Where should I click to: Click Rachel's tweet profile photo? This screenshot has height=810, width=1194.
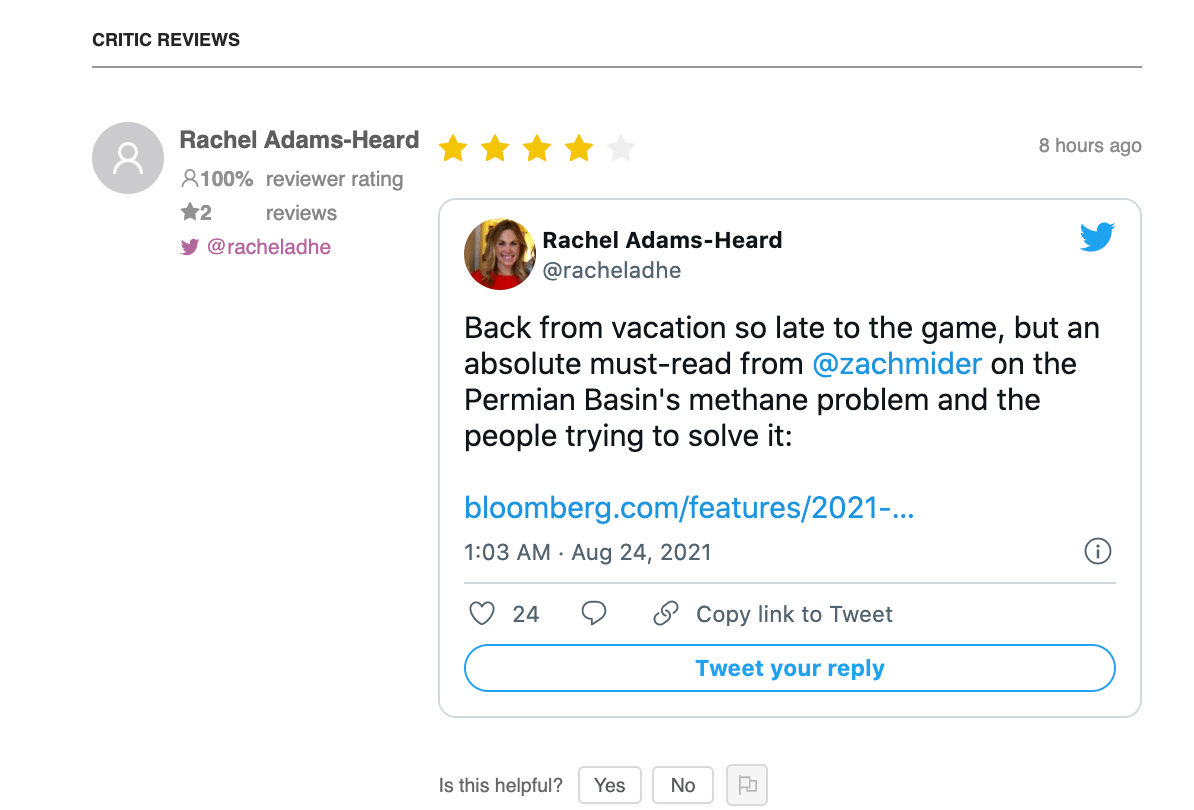pyautogui.click(x=500, y=254)
